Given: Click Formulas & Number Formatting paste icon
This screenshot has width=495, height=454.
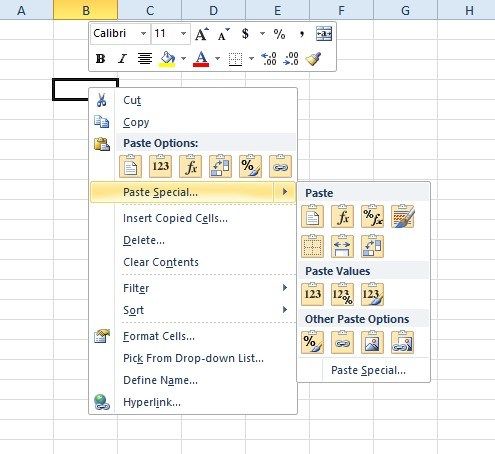Looking at the screenshot, I should tap(372, 216).
